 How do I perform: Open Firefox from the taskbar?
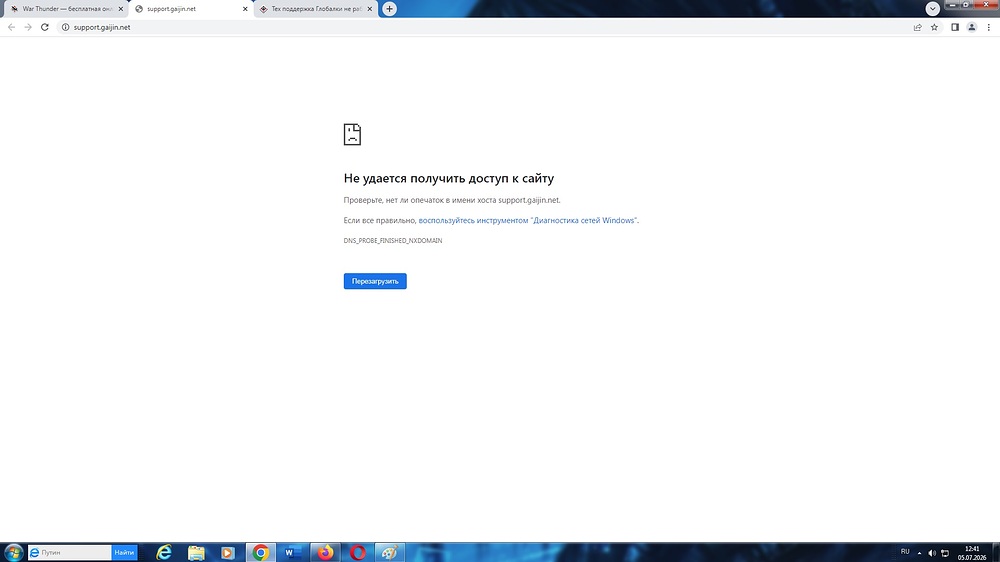pos(325,552)
